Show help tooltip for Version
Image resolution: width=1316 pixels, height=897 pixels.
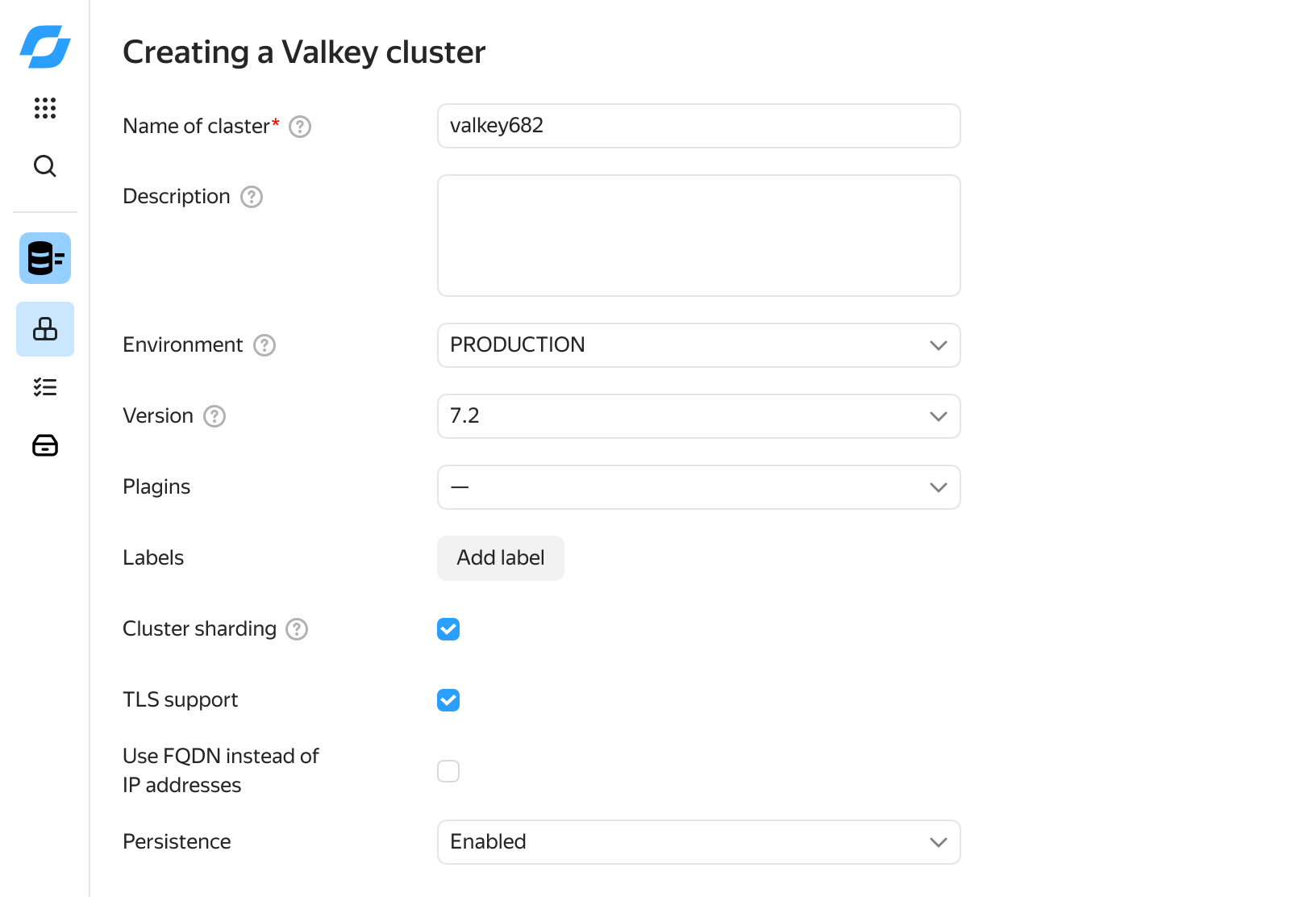coord(214,416)
